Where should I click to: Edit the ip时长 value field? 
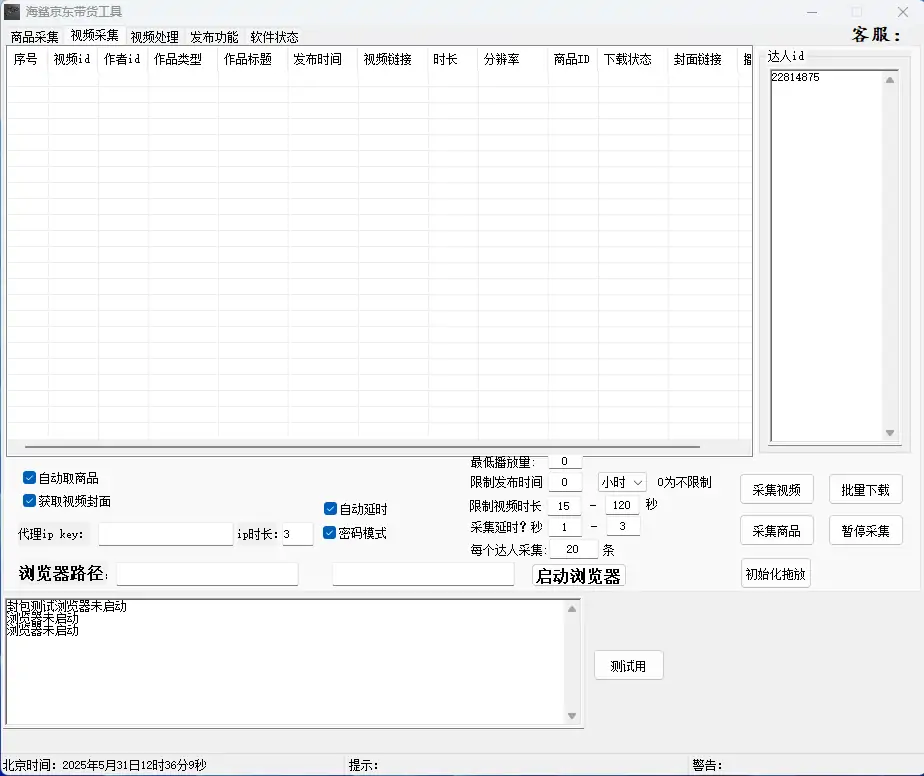[x=298, y=534]
